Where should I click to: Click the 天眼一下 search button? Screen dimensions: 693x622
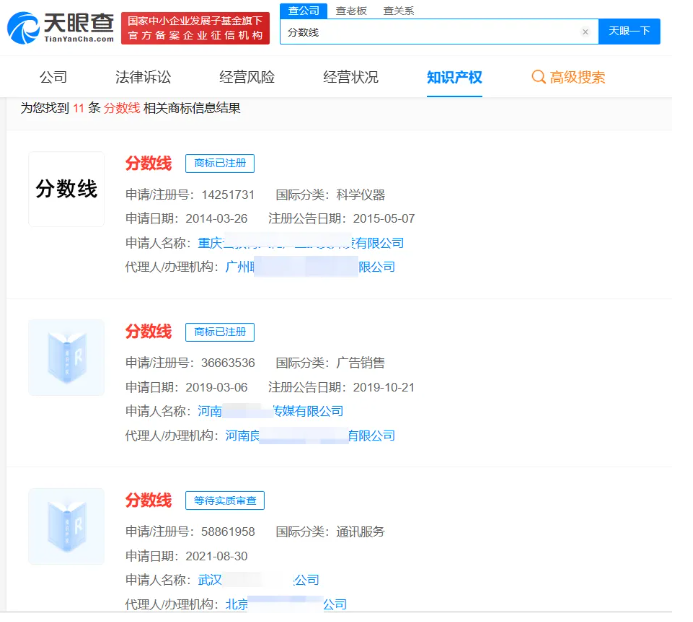pyautogui.click(x=629, y=31)
